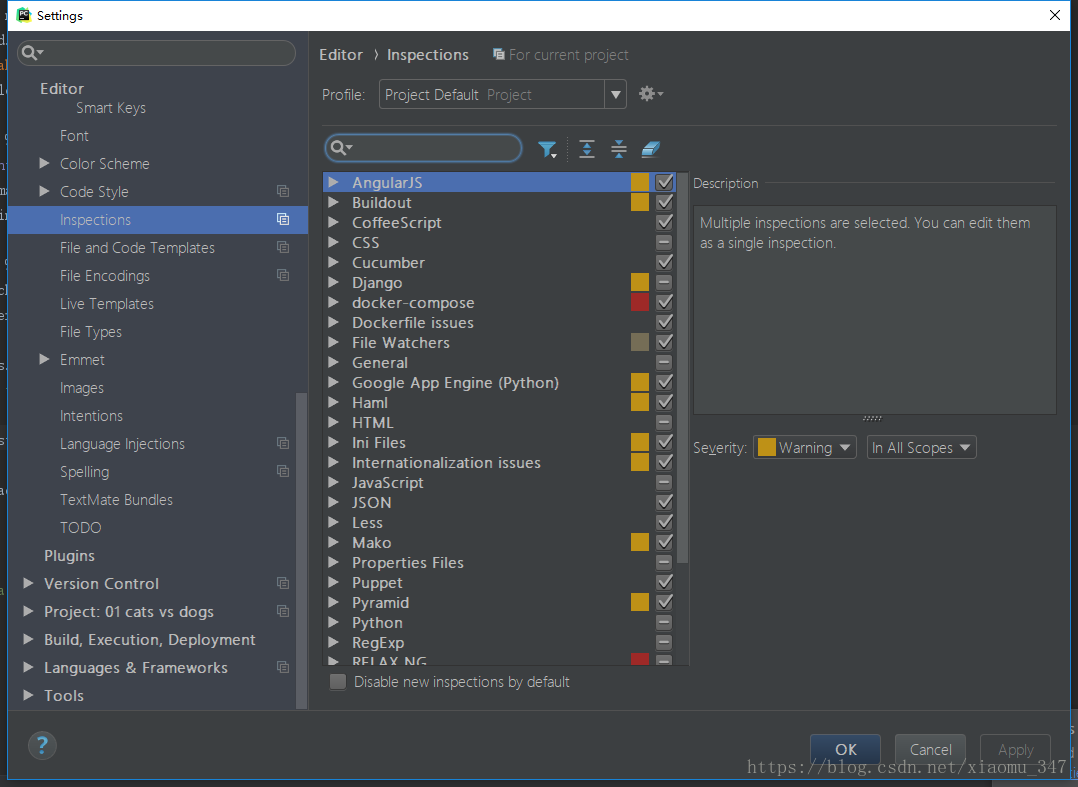The height and width of the screenshot is (787, 1078).
Task: Open the Font settings page
Action: [x=74, y=135]
